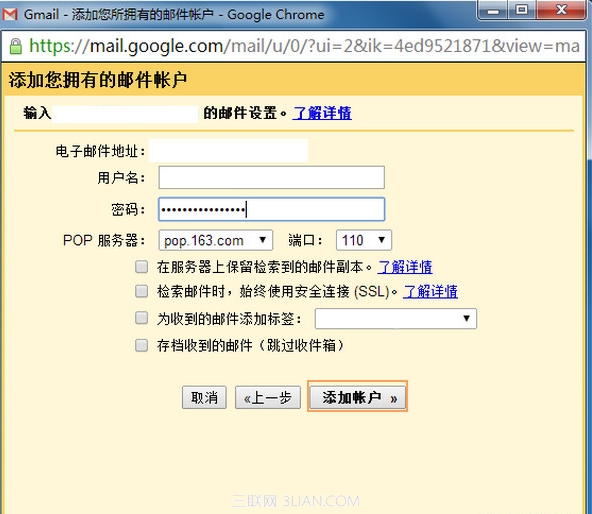Focus the 用户名 text field
The width and height of the screenshot is (592, 514).
coord(271,177)
